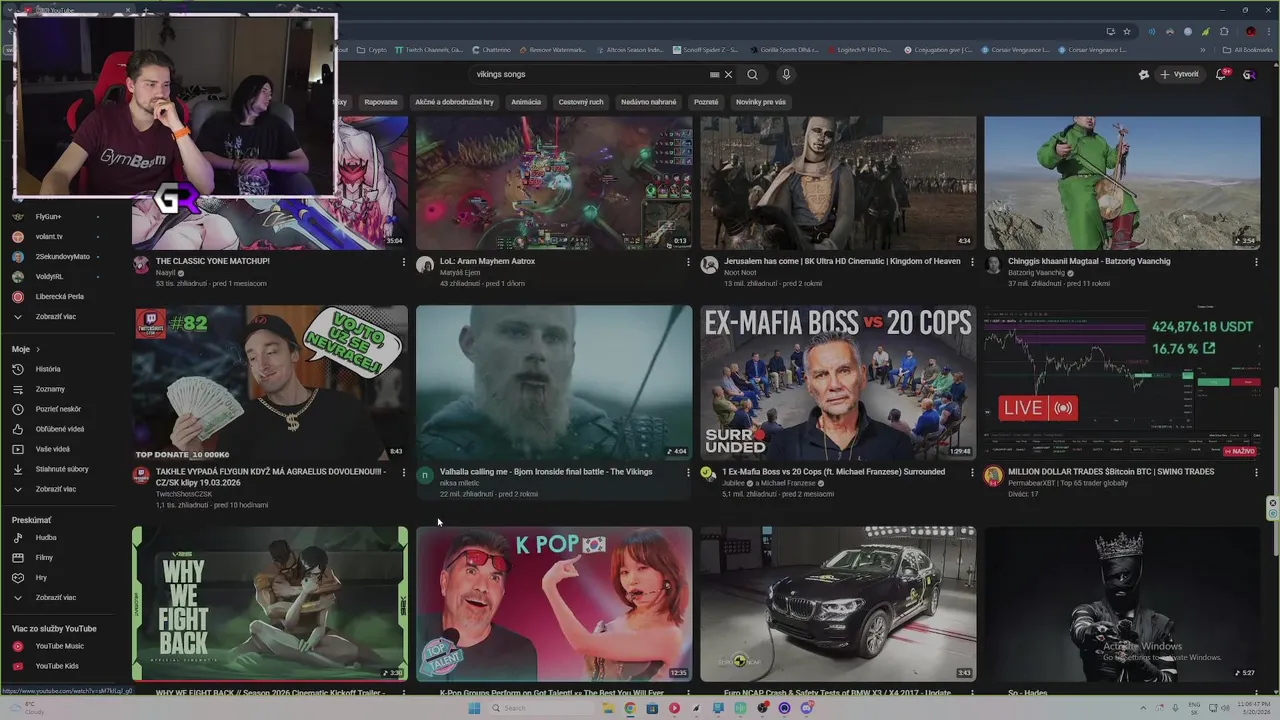The height and width of the screenshot is (720, 1280).
Task: Open options menu for Valhalla calling me video
Action: click(688, 472)
